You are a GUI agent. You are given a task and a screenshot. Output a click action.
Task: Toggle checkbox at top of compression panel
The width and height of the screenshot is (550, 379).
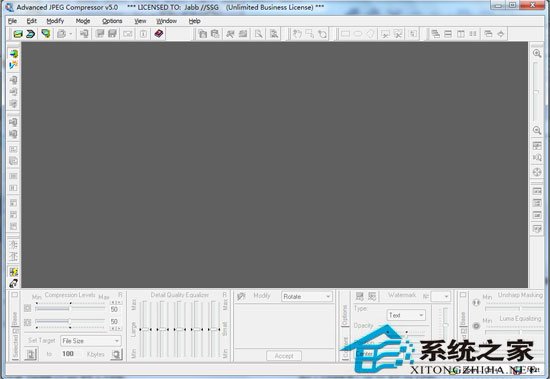pos(14,294)
